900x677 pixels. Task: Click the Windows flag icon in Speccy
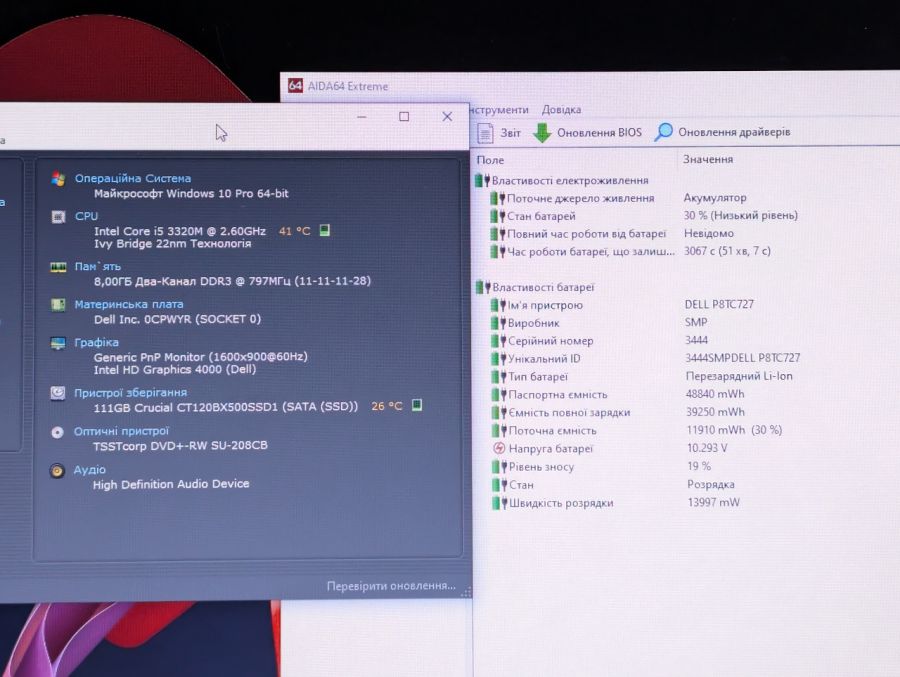58,179
